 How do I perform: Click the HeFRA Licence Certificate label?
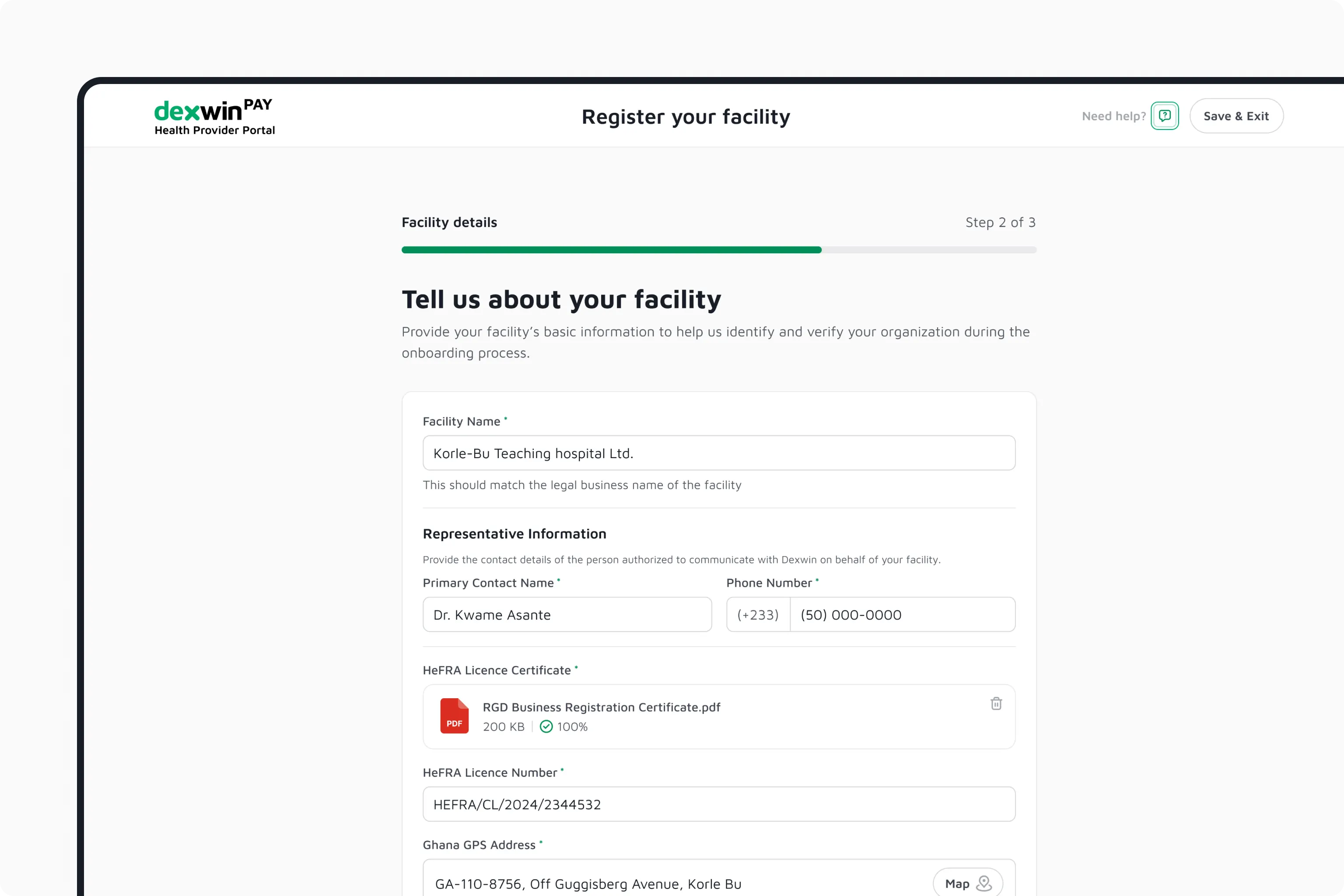(497, 670)
